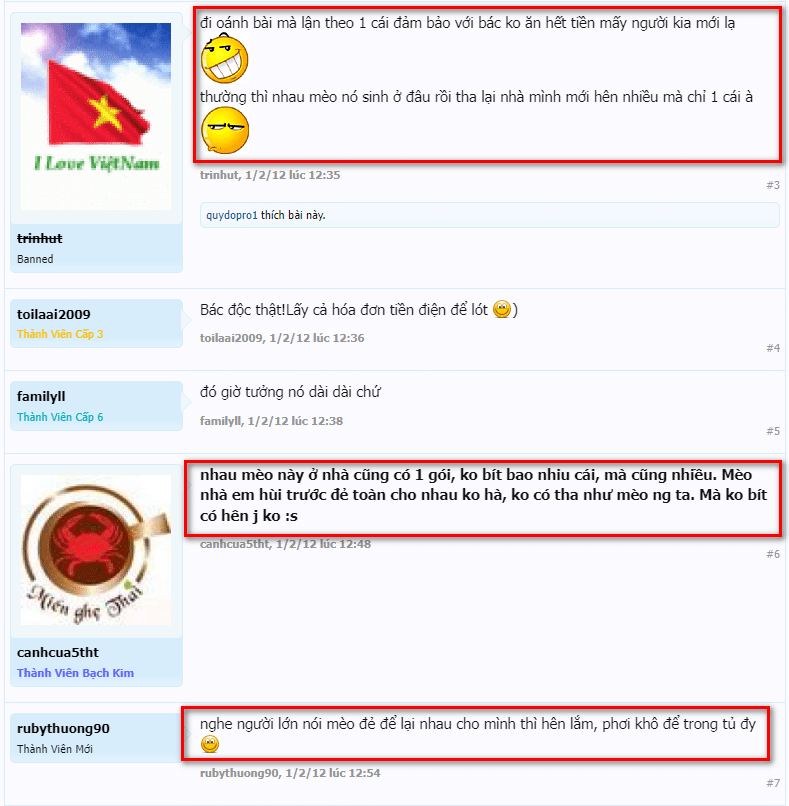Screen dimensions: 789x806
Task: Open post permalink #6
Action: (773, 554)
